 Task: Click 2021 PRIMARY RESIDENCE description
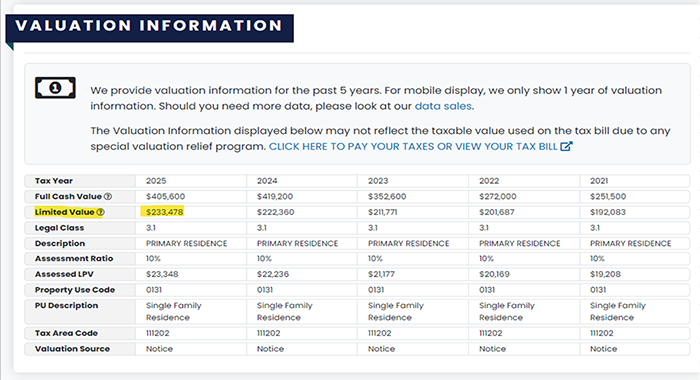point(630,243)
